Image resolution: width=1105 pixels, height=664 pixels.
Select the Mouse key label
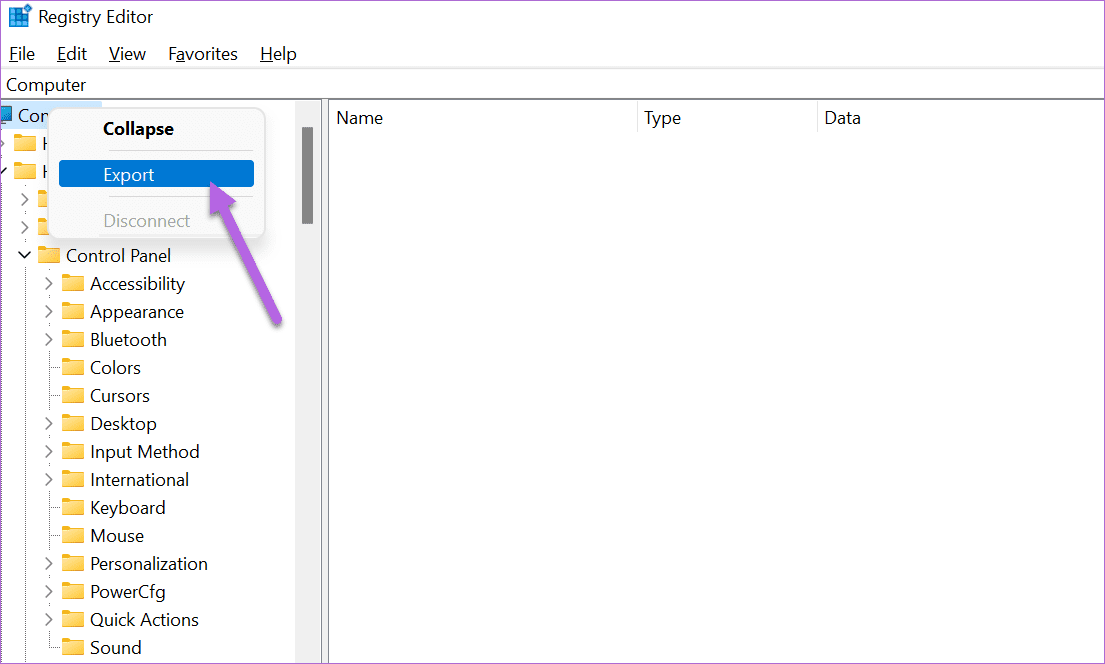tap(117, 536)
